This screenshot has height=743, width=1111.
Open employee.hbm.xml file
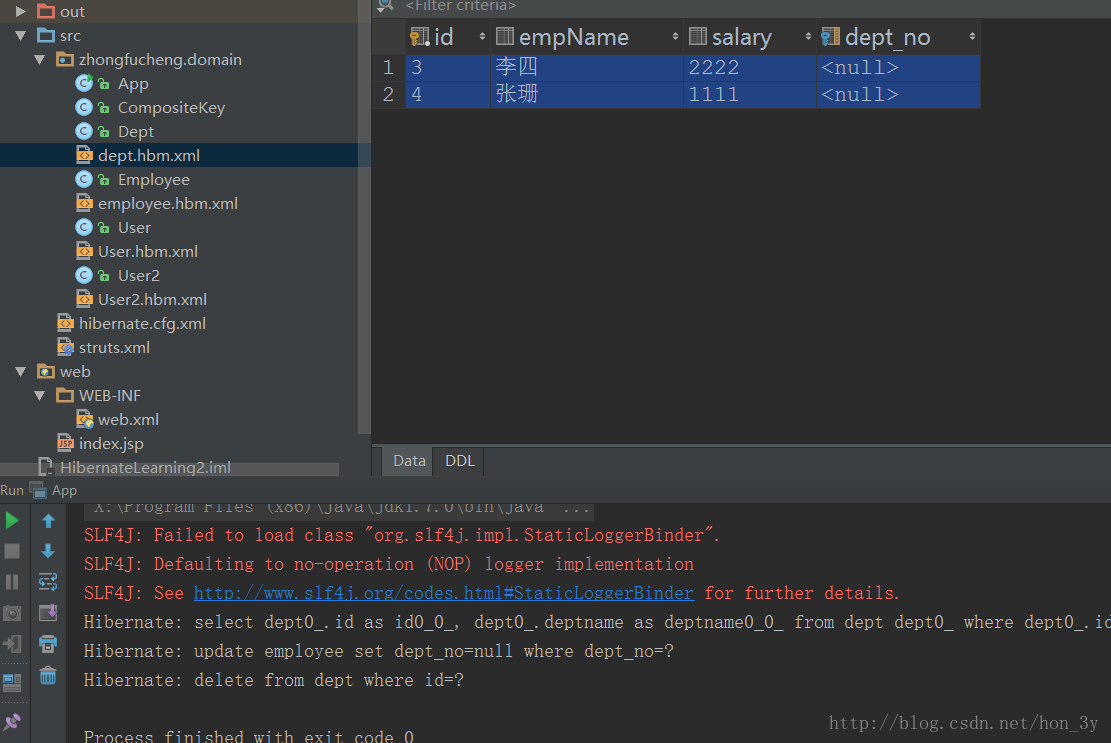pyautogui.click(x=167, y=203)
